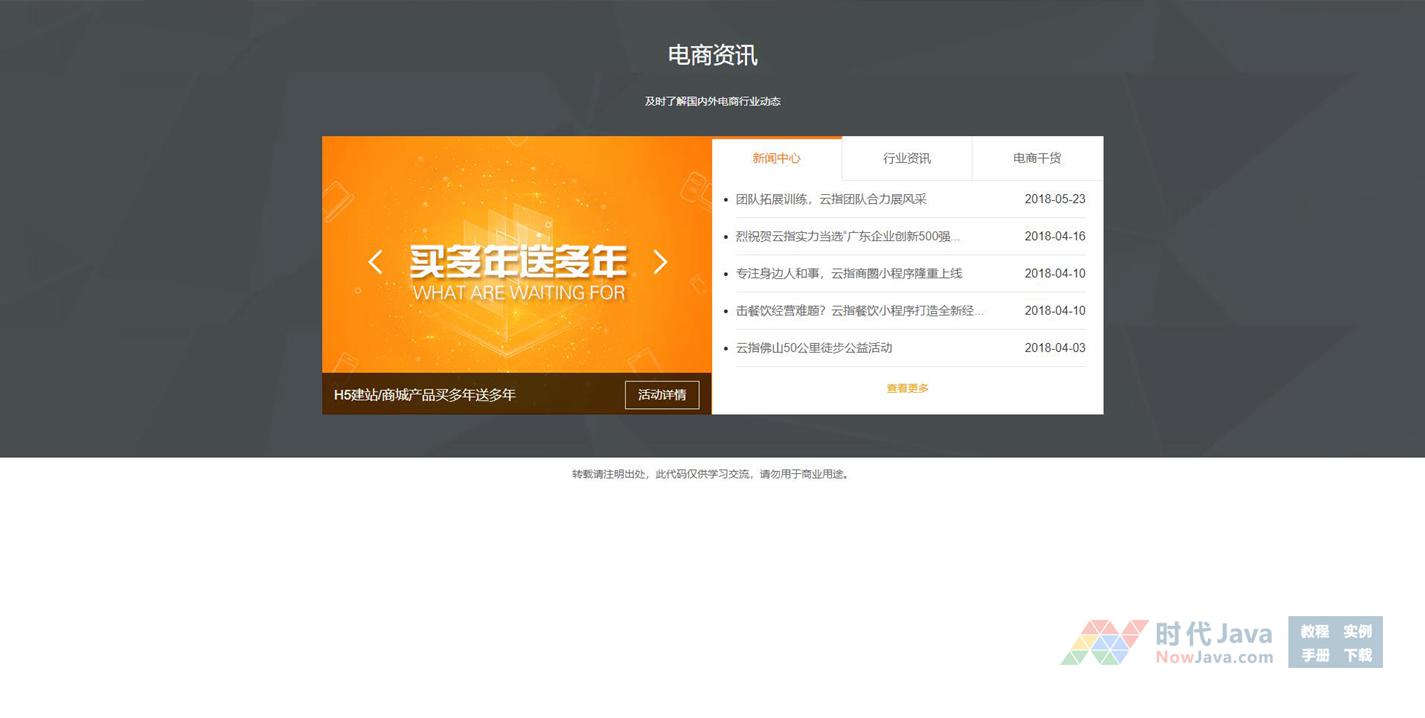
Task: Click 下载 in the watermark box
Action: coord(1357,655)
